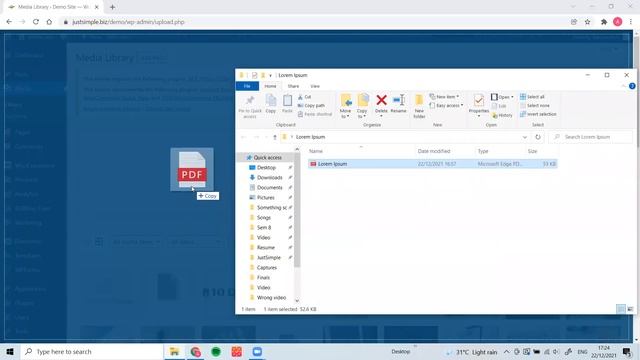Viewport: 640px width, 360px height.
Task: Click Pin to Quick access icon
Action: point(250,106)
